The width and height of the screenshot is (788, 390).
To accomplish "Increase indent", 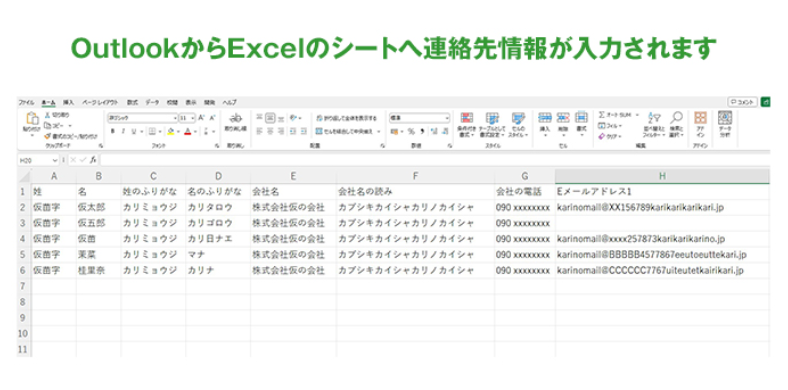I will point(304,131).
